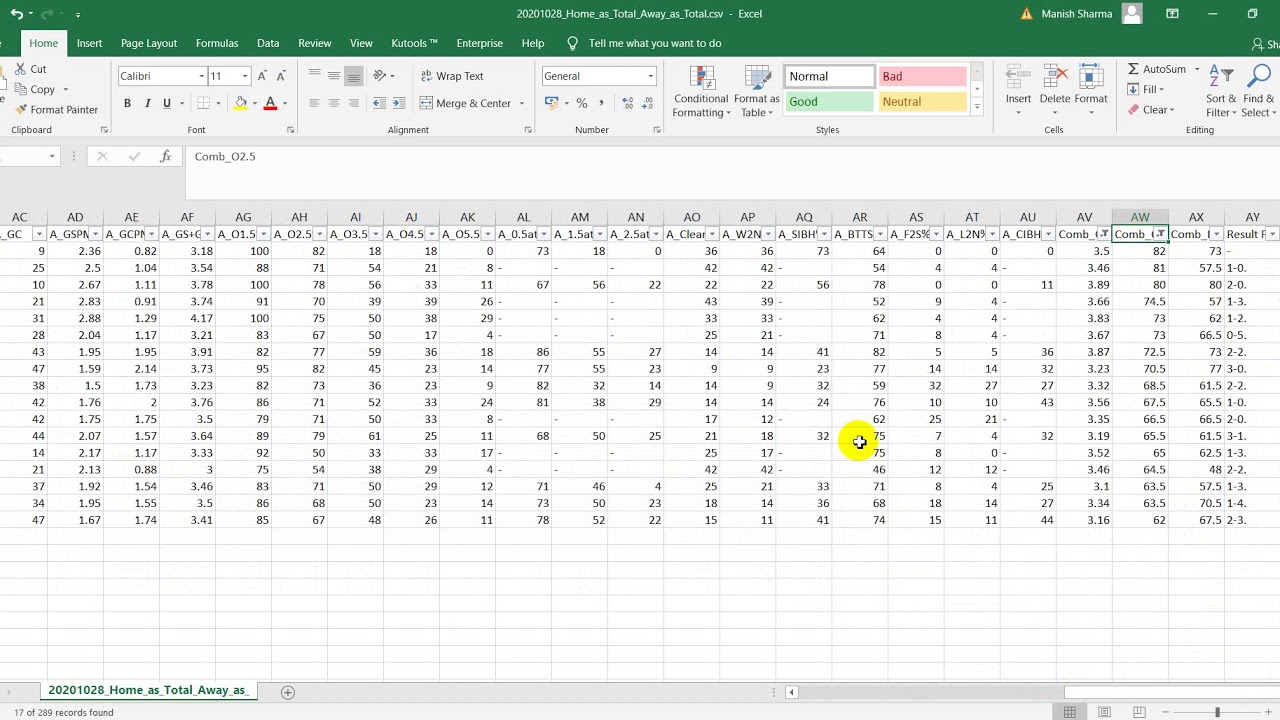Apply Accounting Number Format

pos(550,103)
